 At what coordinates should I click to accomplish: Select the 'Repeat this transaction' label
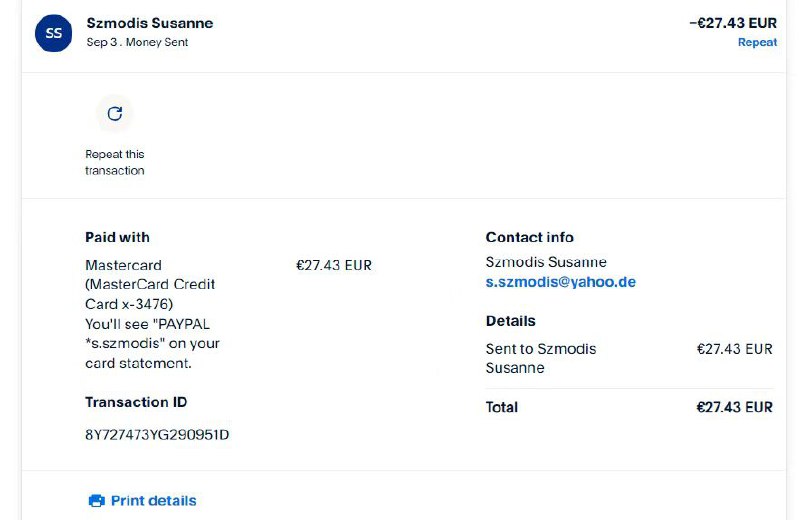pos(115,162)
